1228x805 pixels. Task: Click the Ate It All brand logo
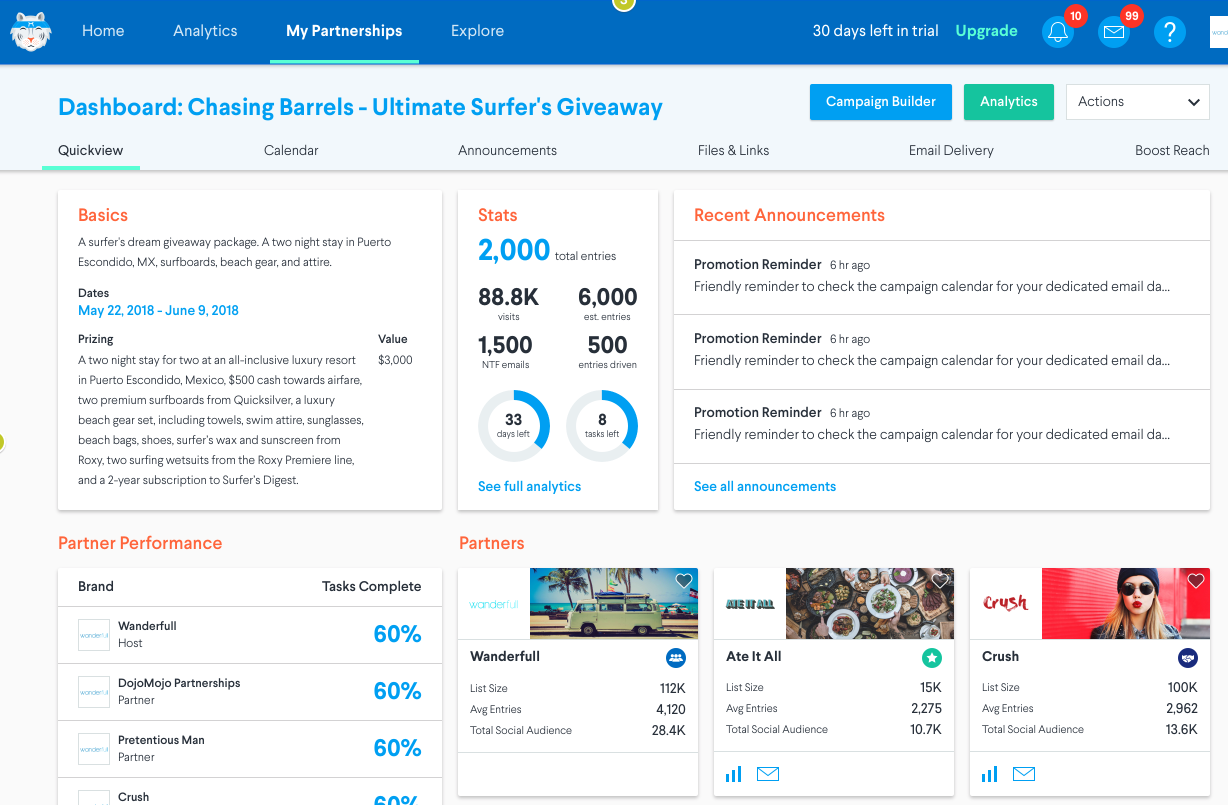pos(750,604)
